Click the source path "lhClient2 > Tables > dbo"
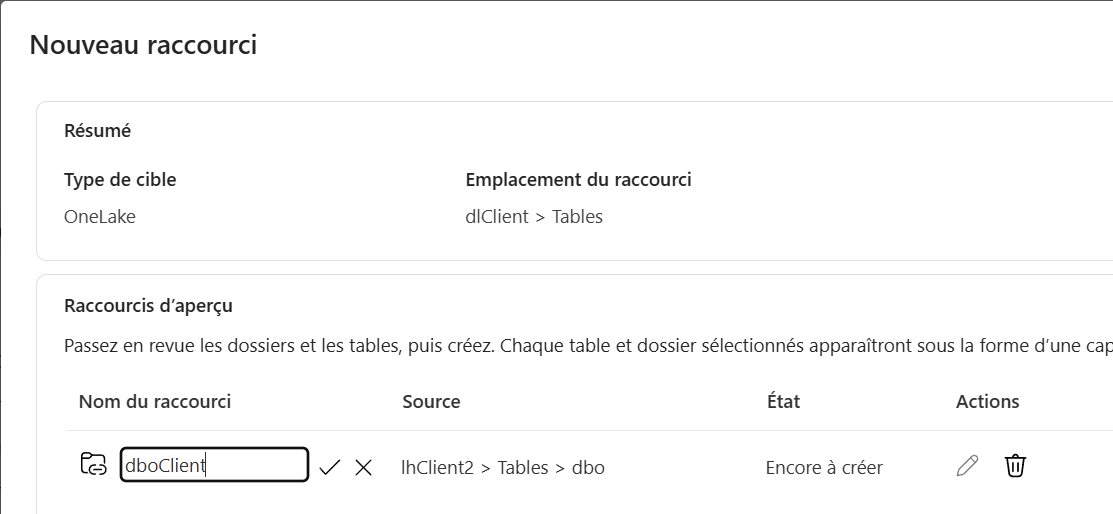This screenshot has height=514, width=1113. click(x=502, y=467)
